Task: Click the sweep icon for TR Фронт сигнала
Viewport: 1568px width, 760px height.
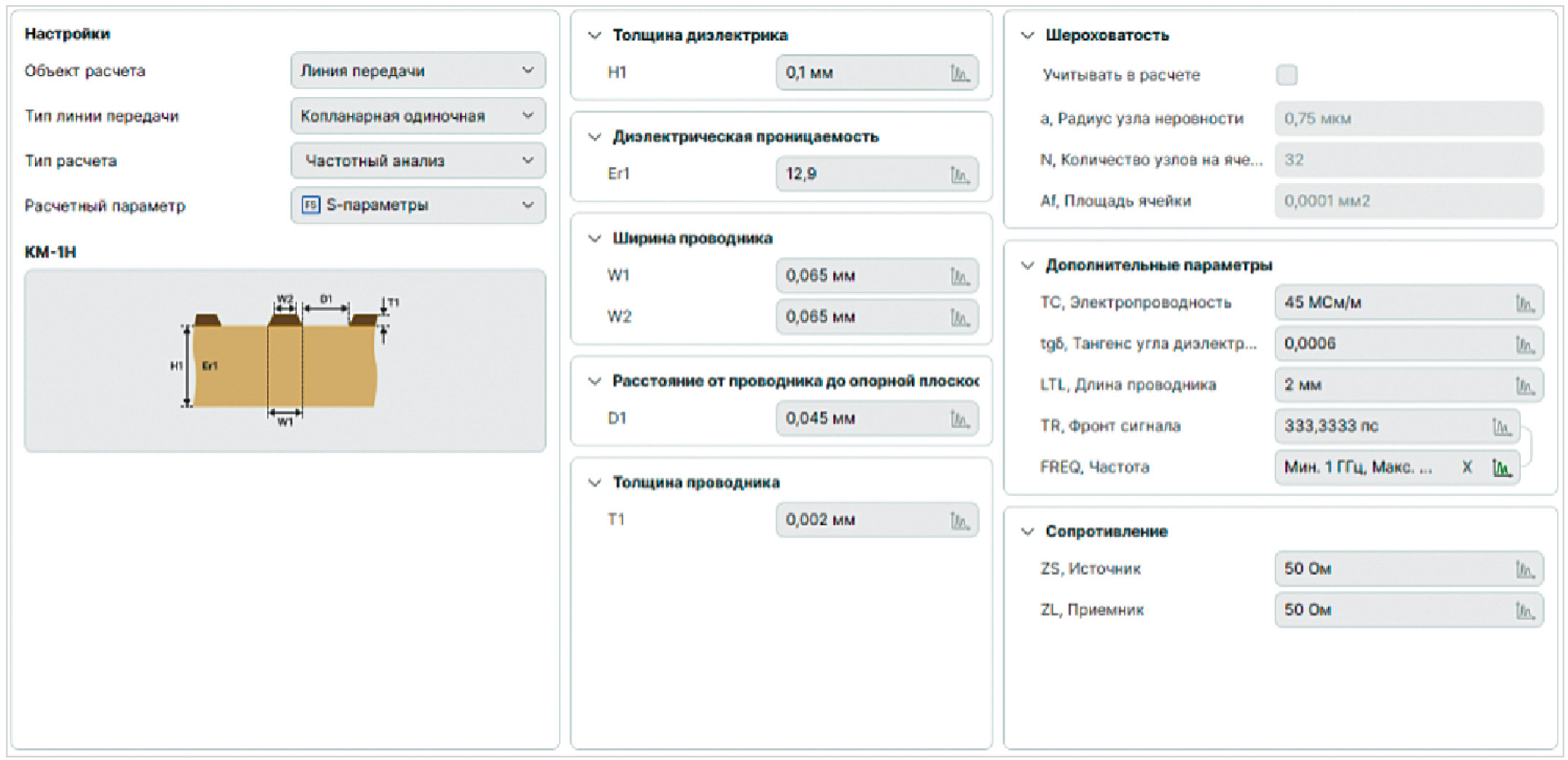Action: click(1502, 427)
